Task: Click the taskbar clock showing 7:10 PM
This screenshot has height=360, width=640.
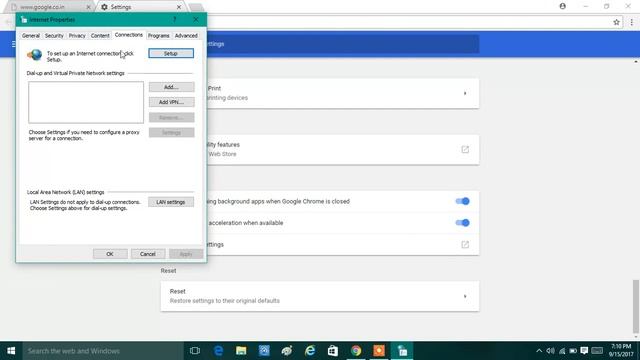Action: coord(621,351)
